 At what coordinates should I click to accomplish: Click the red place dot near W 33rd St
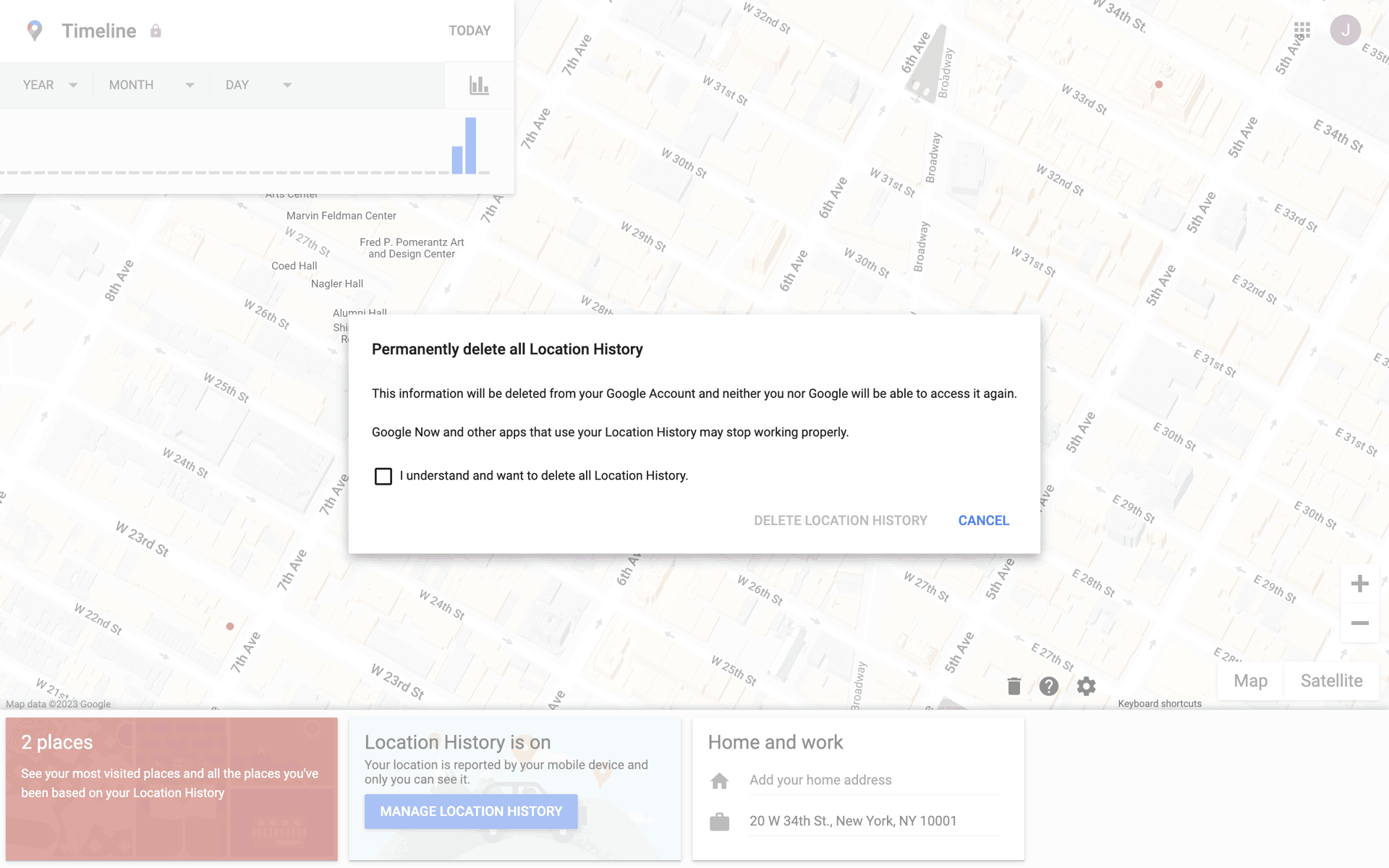(x=1159, y=85)
